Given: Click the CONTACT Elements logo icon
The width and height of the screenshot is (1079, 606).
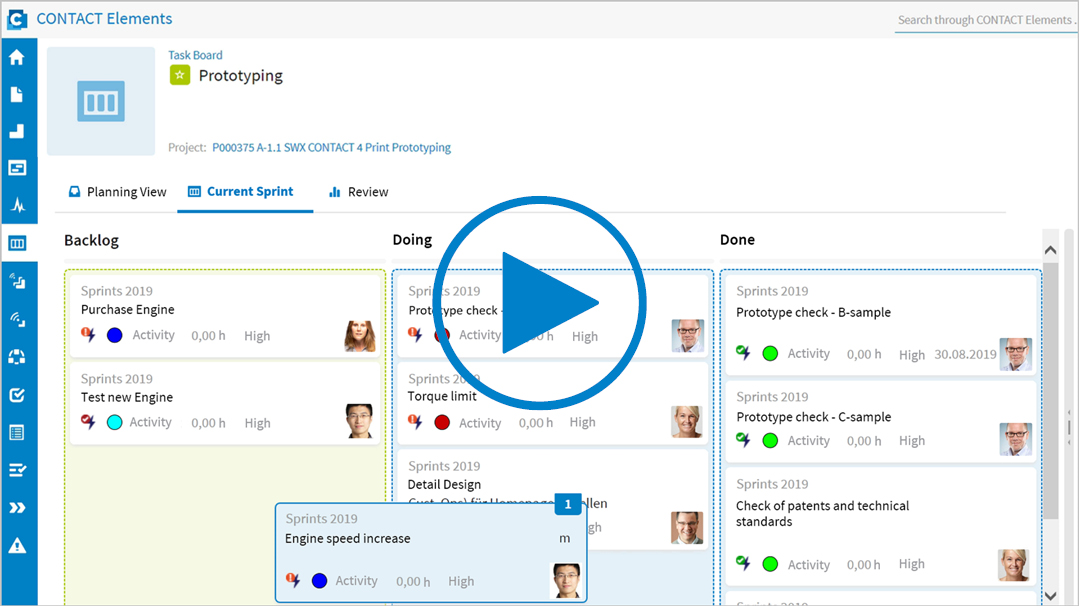Looking at the screenshot, I should [x=17, y=19].
